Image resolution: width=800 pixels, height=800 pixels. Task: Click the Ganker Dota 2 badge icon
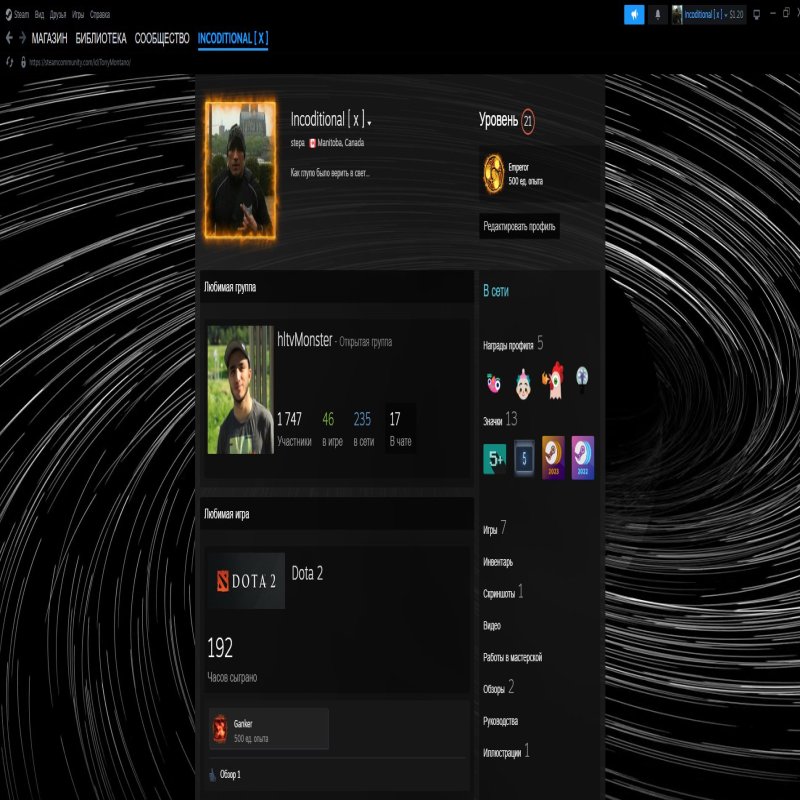[x=220, y=729]
